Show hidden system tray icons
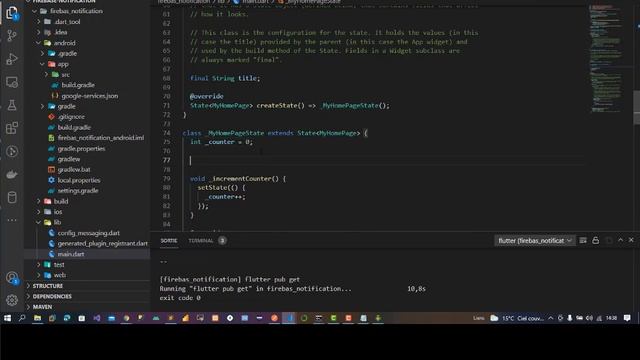The width and height of the screenshot is (640, 360). (x=551, y=318)
